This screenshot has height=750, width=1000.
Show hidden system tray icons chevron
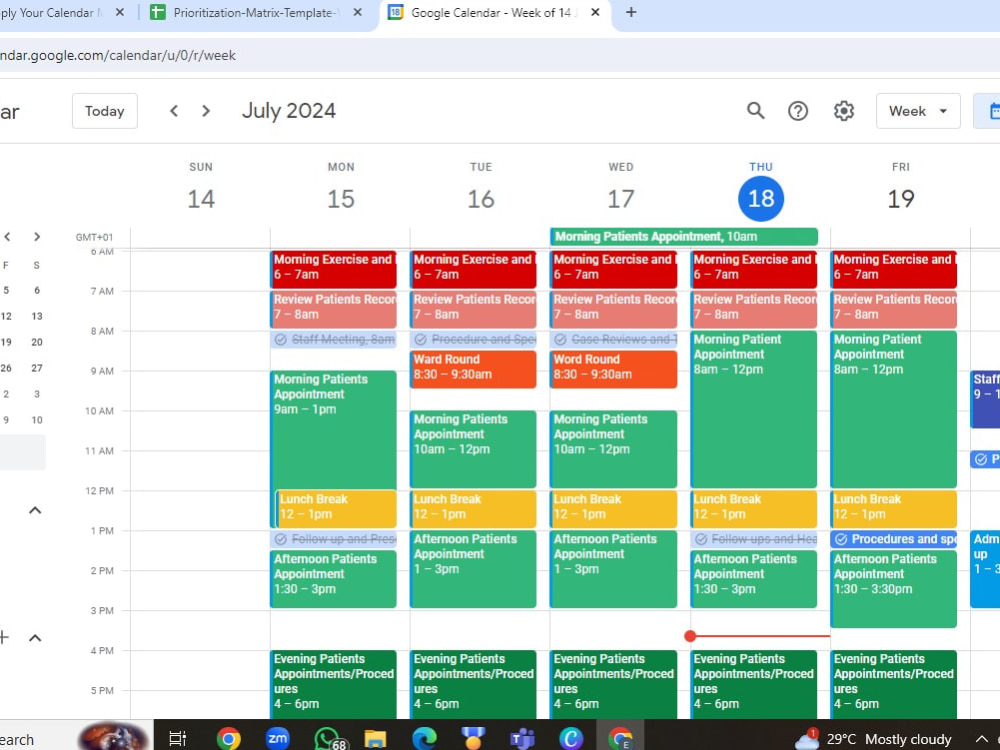pos(982,739)
